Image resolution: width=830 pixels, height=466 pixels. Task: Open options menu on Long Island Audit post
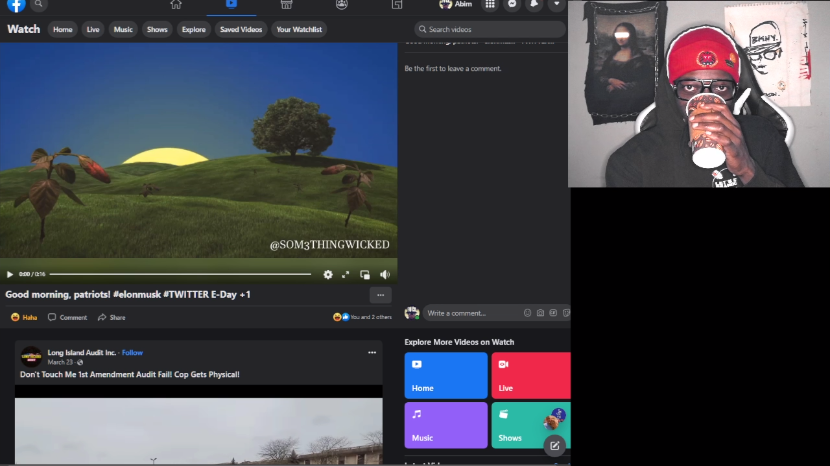tap(372, 352)
